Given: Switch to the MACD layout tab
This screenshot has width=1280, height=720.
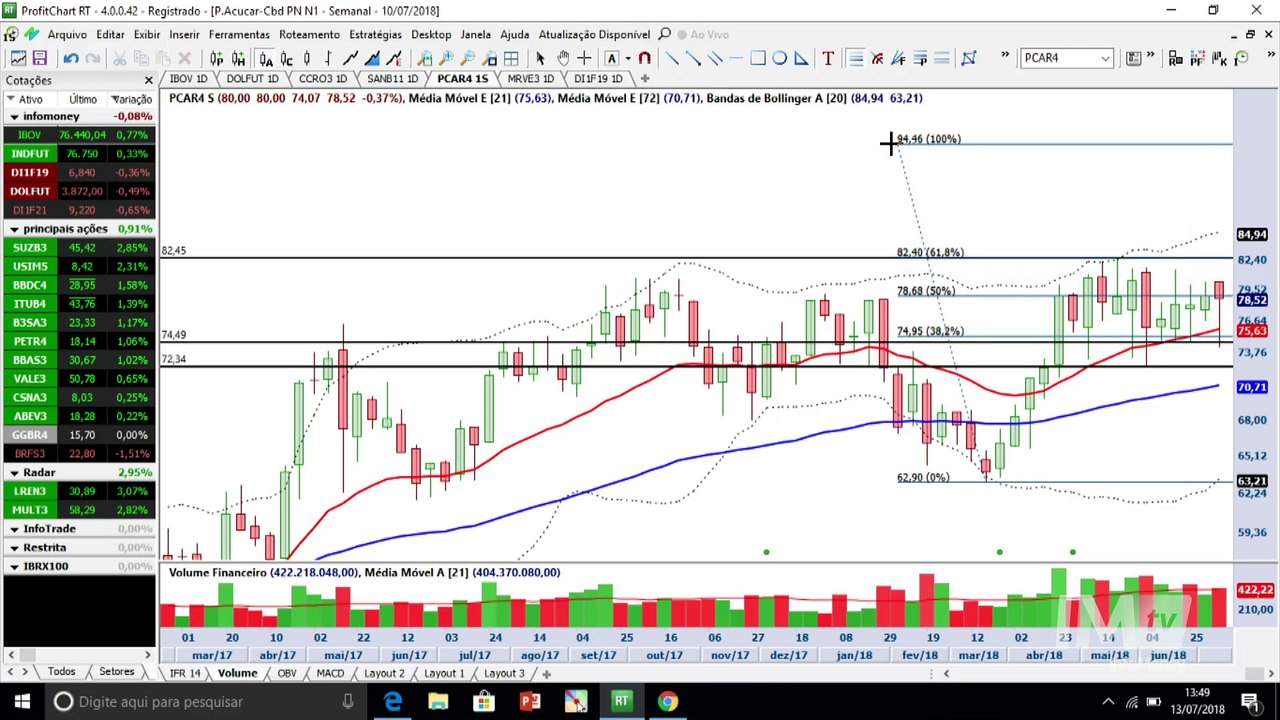Looking at the screenshot, I should click(x=330, y=673).
